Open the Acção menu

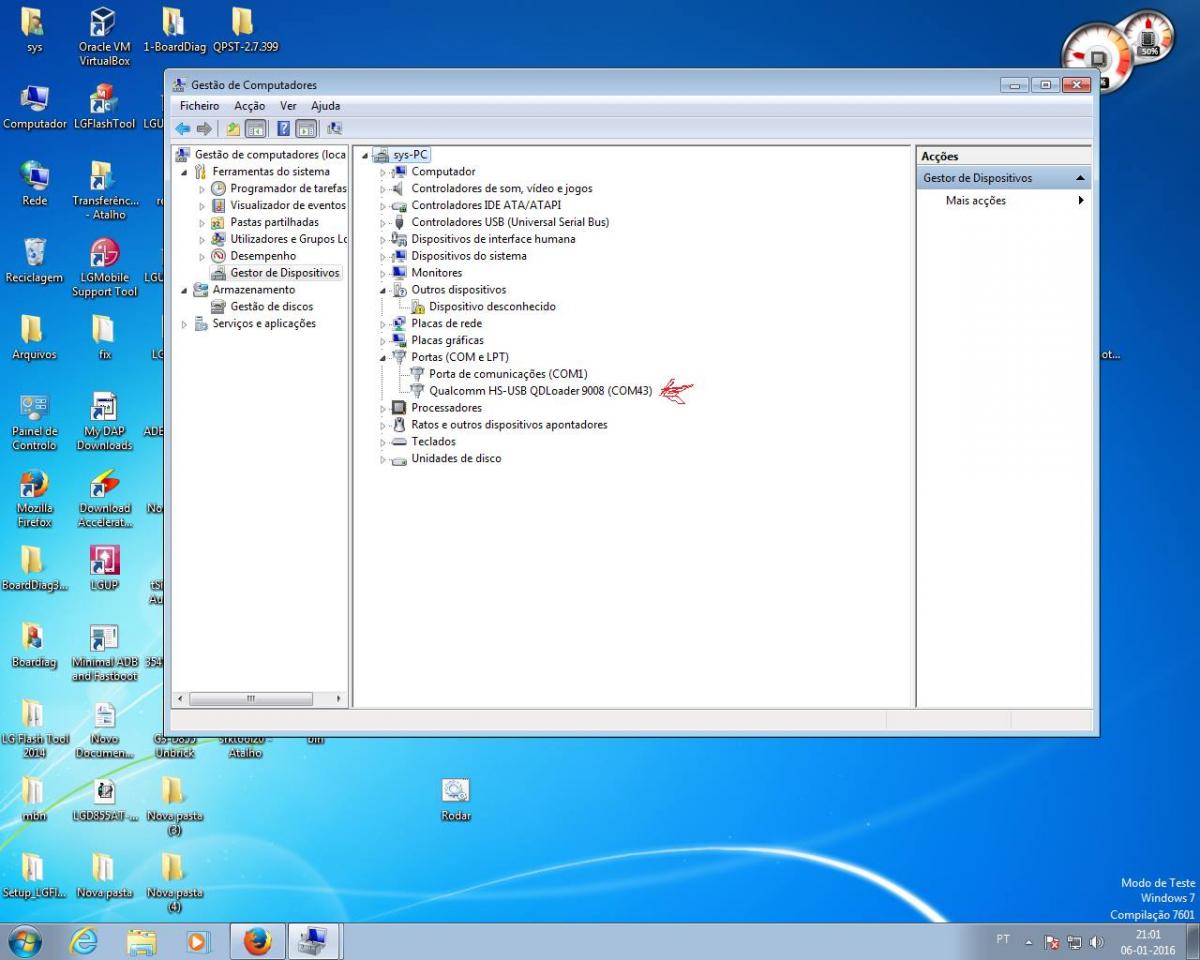click(x=250, y=106)
